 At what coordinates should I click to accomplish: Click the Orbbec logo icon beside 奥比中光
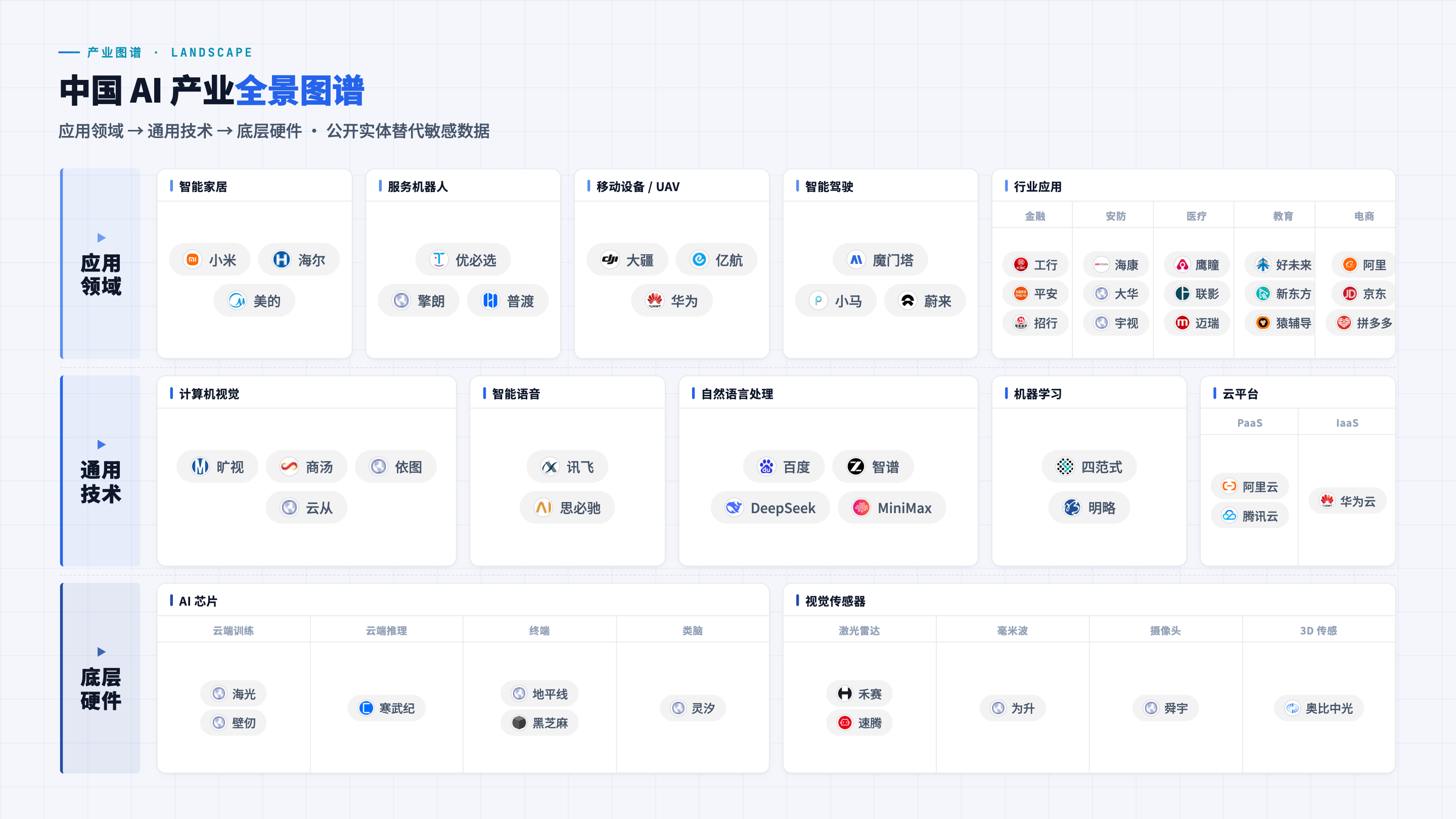coord(1293,708)
